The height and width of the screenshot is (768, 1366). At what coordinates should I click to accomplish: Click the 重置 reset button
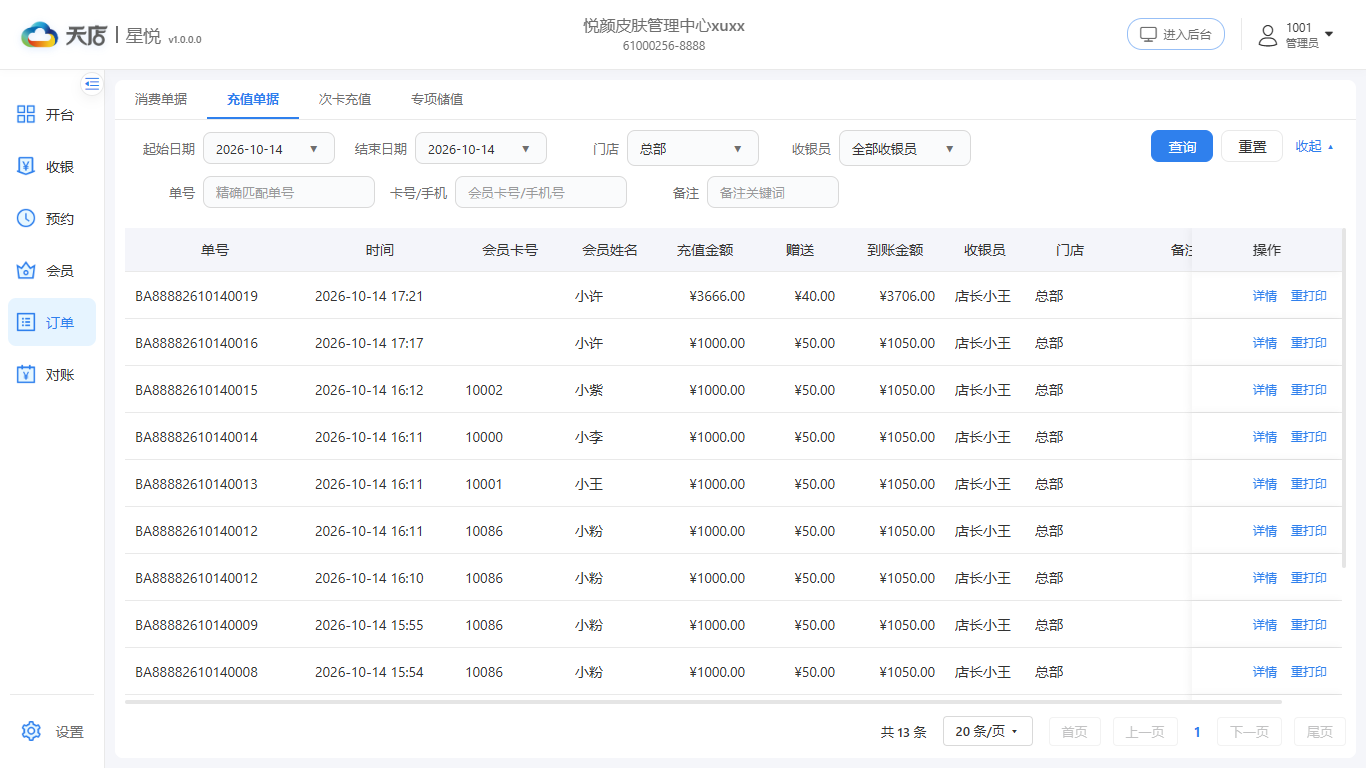pyautogui.click(x=1252, y=146)
